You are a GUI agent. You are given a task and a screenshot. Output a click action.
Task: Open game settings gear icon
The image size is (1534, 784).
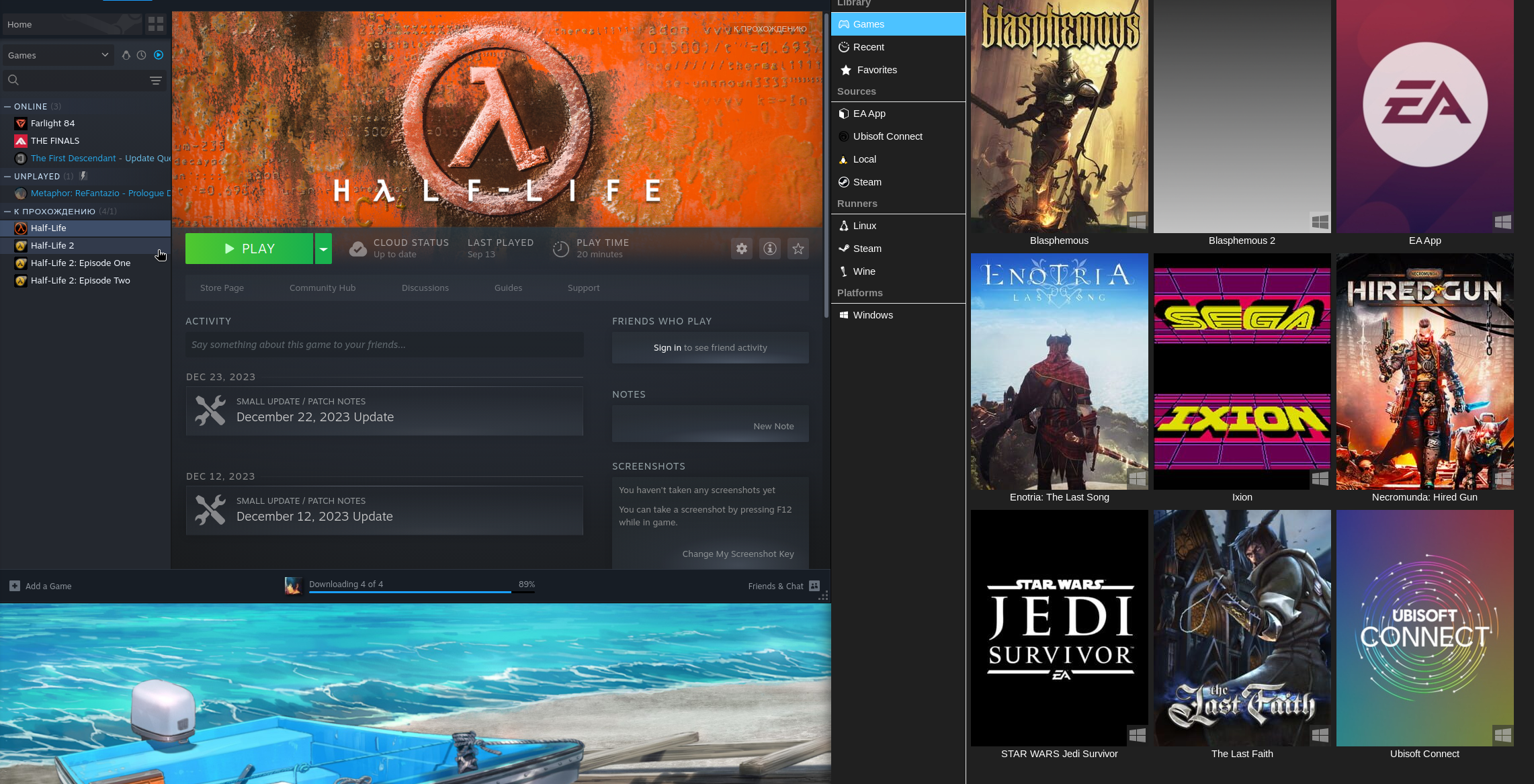742,249
